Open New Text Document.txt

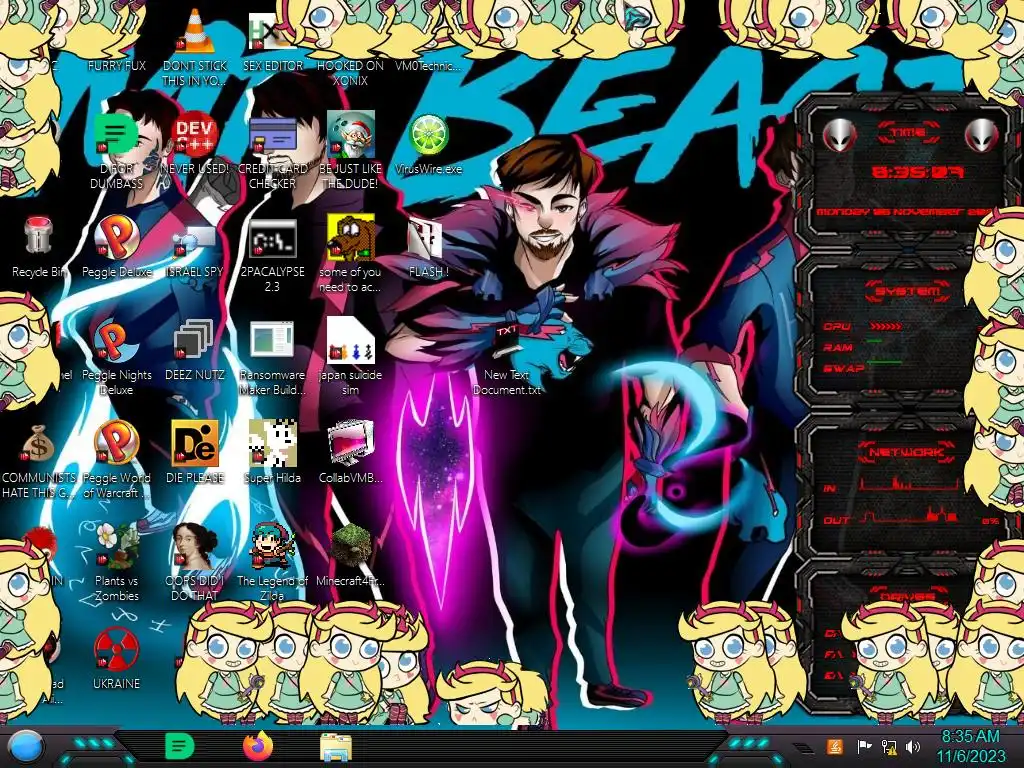coord(506,358)
